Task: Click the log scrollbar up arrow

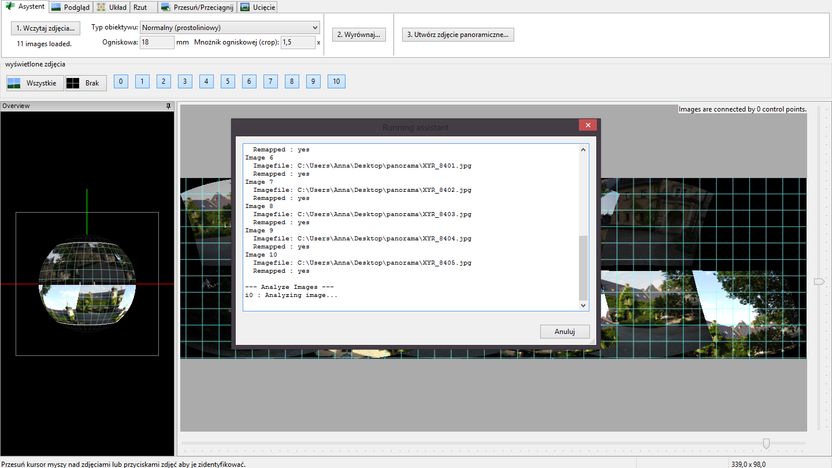Action: (x=583, y=150)
